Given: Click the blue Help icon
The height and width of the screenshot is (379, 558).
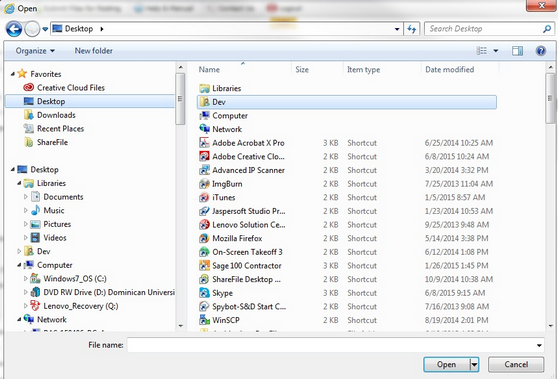Looking at the screenshot, I should coord(541,51).
